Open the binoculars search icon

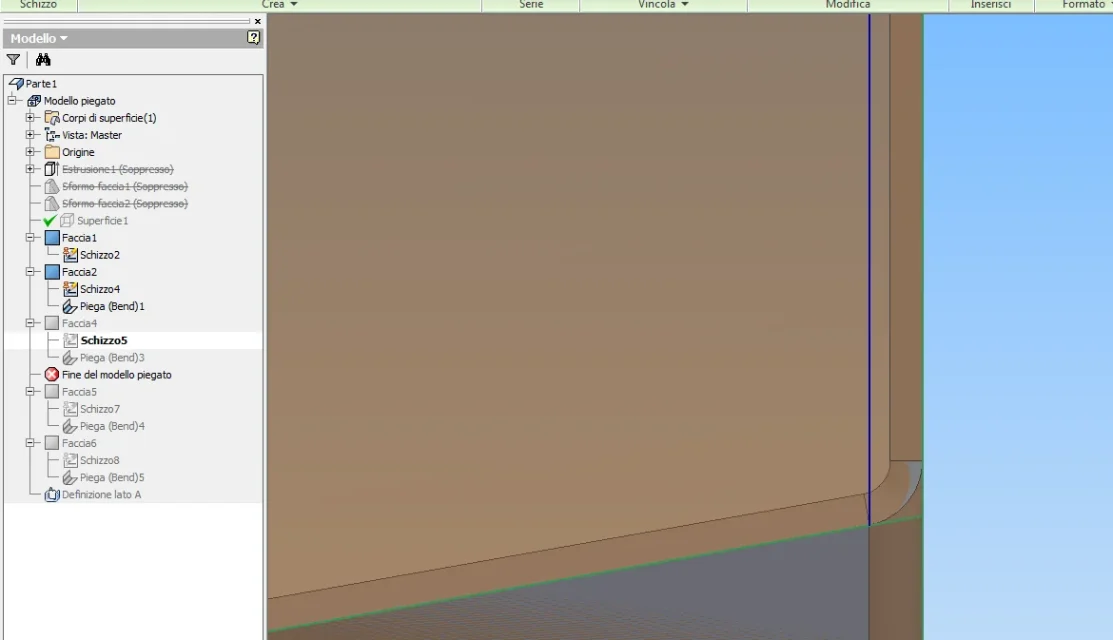click(x=43, y=60)
